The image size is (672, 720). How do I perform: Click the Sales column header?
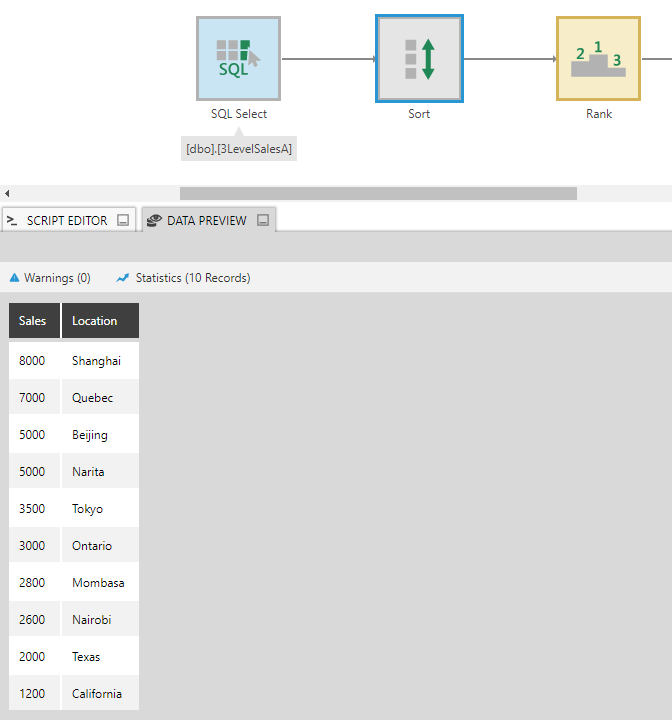coord(33,321)
